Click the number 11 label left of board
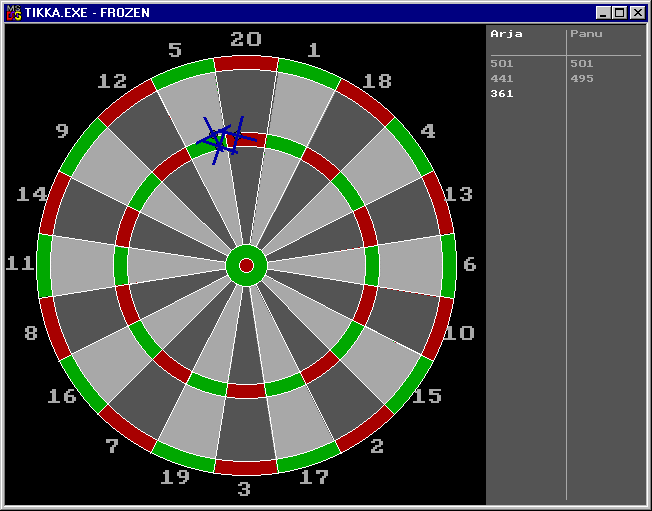Screen dimensions: 652x511 20,264
